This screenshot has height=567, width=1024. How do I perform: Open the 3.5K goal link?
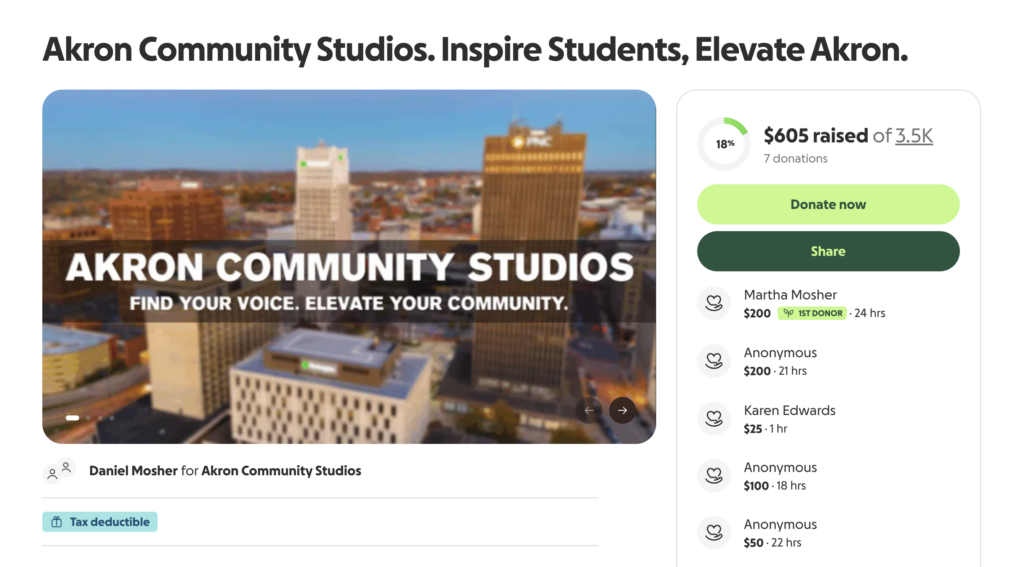coord(913,136)
